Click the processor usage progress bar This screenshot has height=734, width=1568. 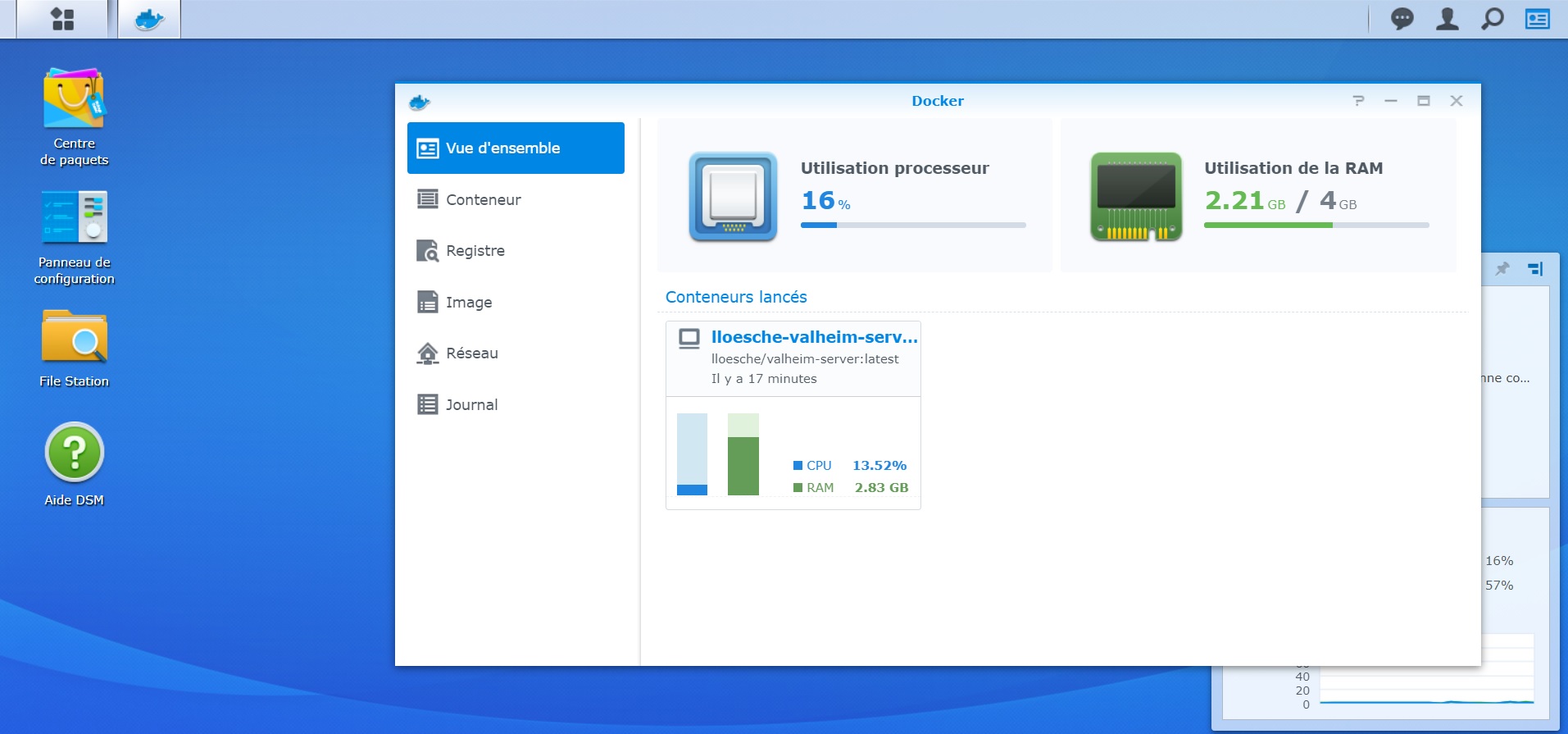coord(913,225)
